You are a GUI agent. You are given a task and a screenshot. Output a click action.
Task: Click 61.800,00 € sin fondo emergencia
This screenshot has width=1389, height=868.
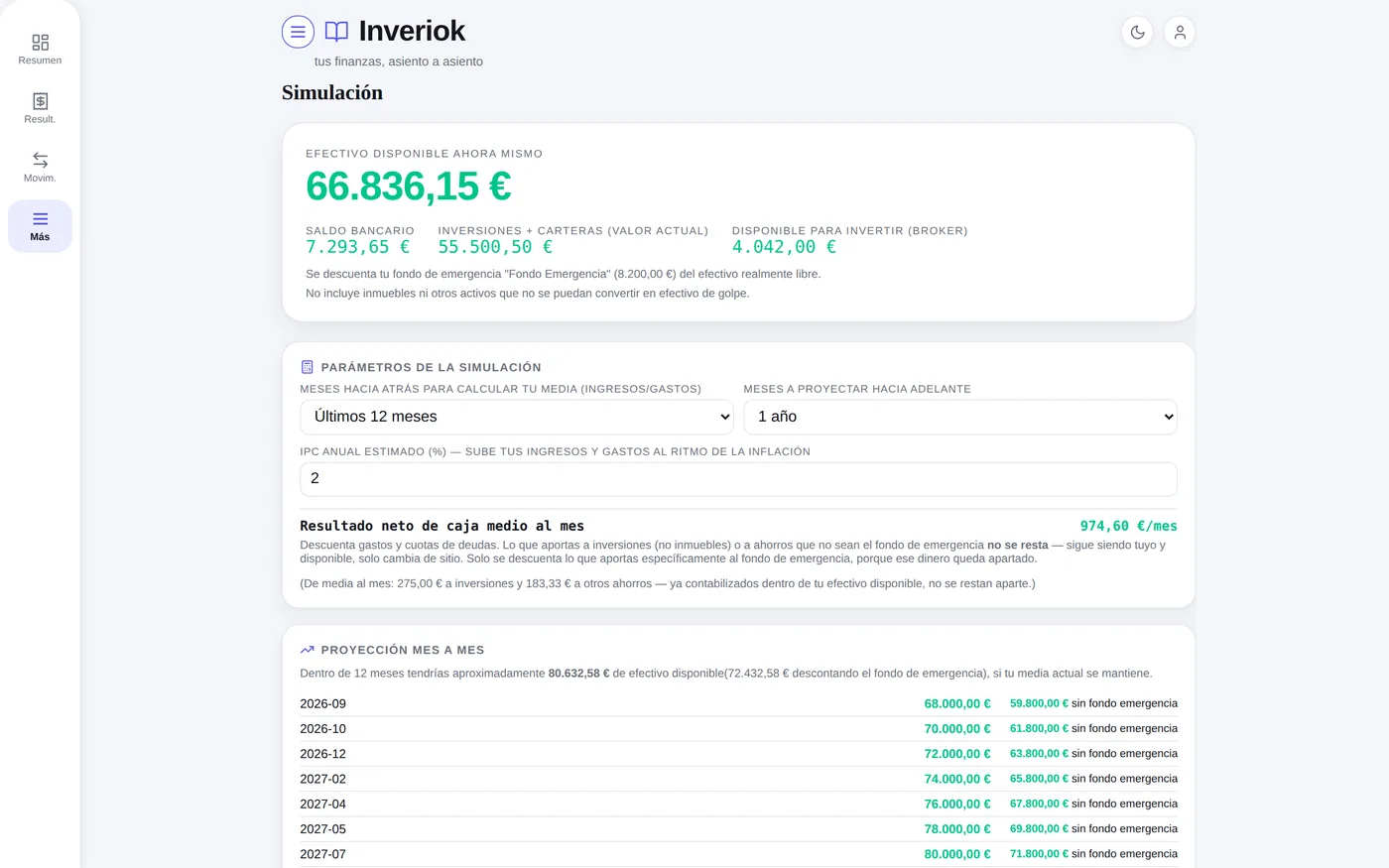[x=1093, y=728]
